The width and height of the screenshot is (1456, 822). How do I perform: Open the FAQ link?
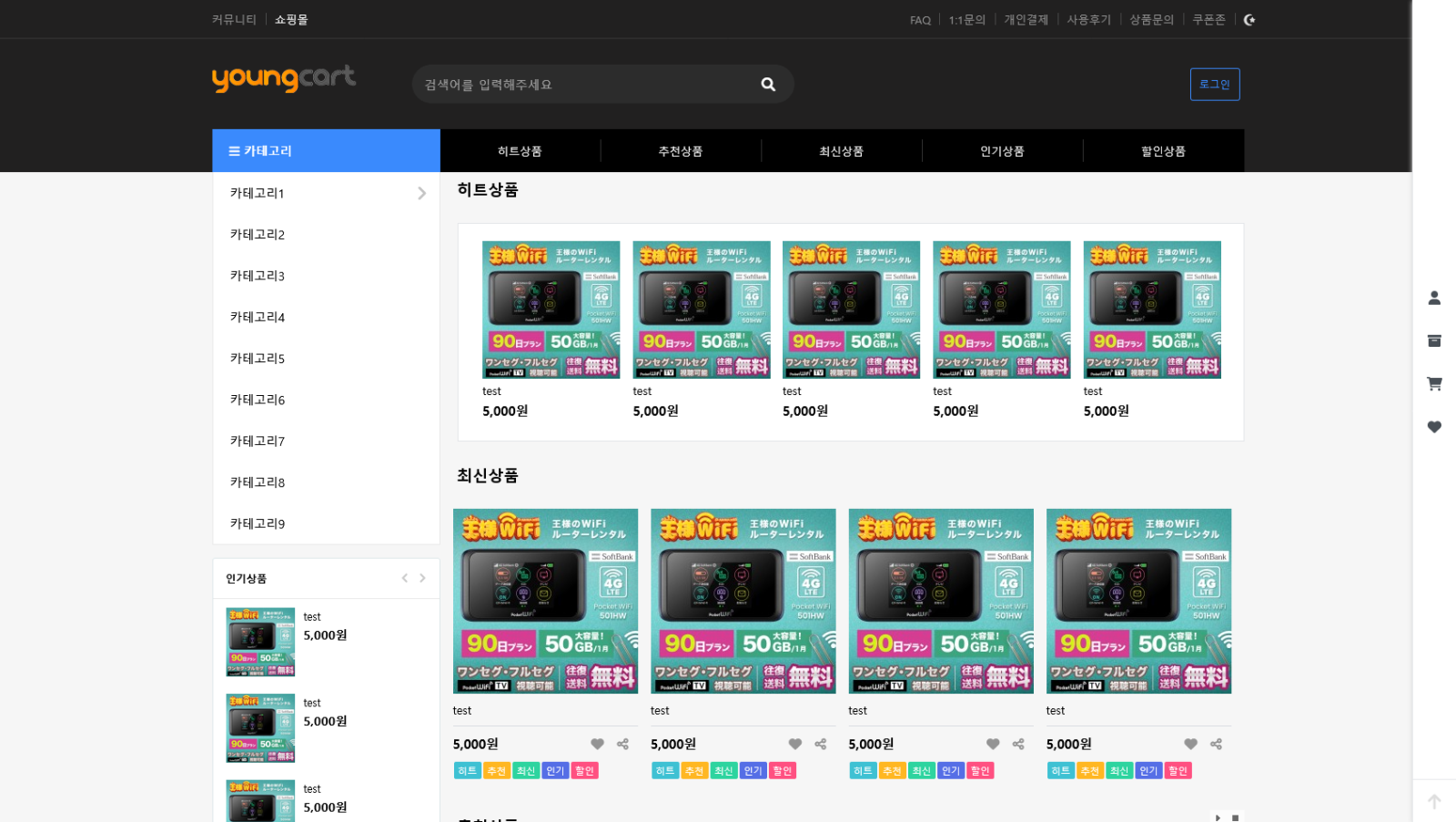tap(920, 20)
